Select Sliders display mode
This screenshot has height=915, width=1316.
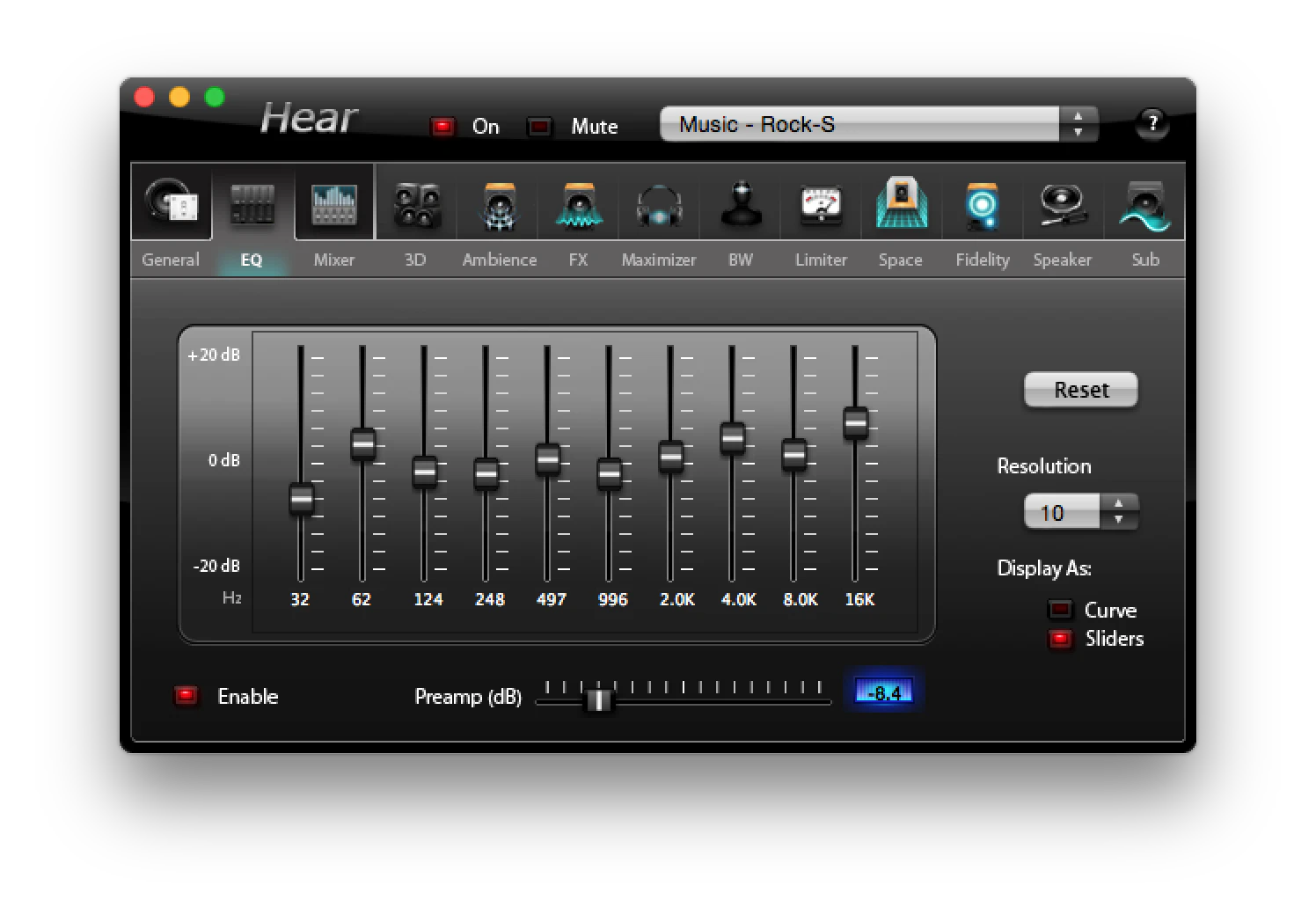pyautogui.click(x=1061, y=638)
